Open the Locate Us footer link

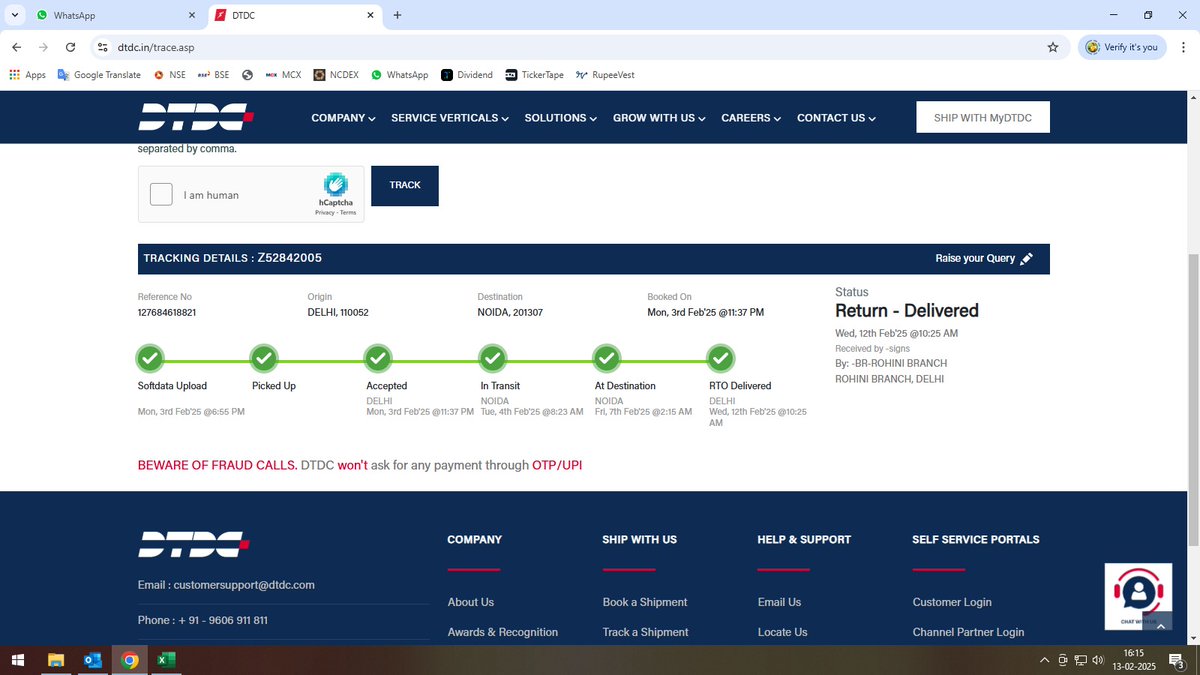pyautogui.click(x=783, y=632)
